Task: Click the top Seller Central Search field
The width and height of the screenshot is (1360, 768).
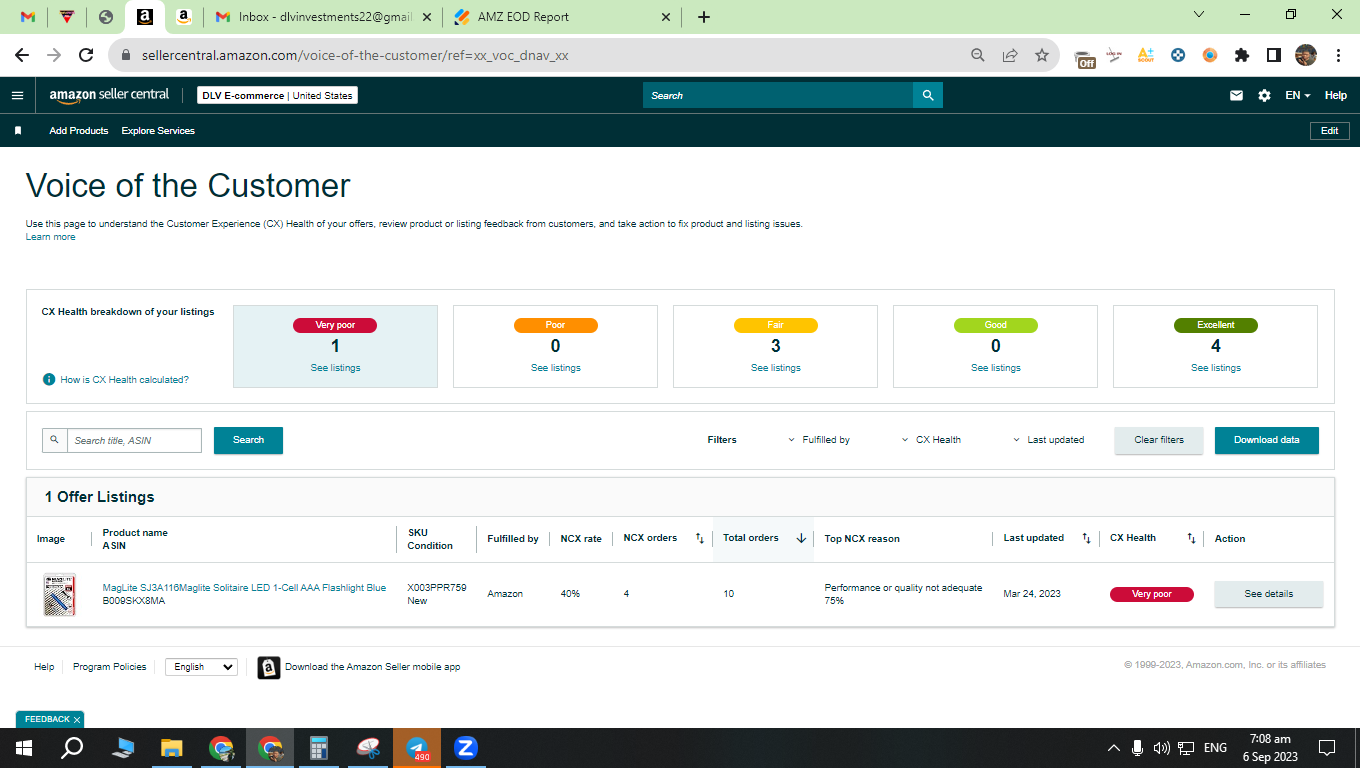Action: [778, 96]
